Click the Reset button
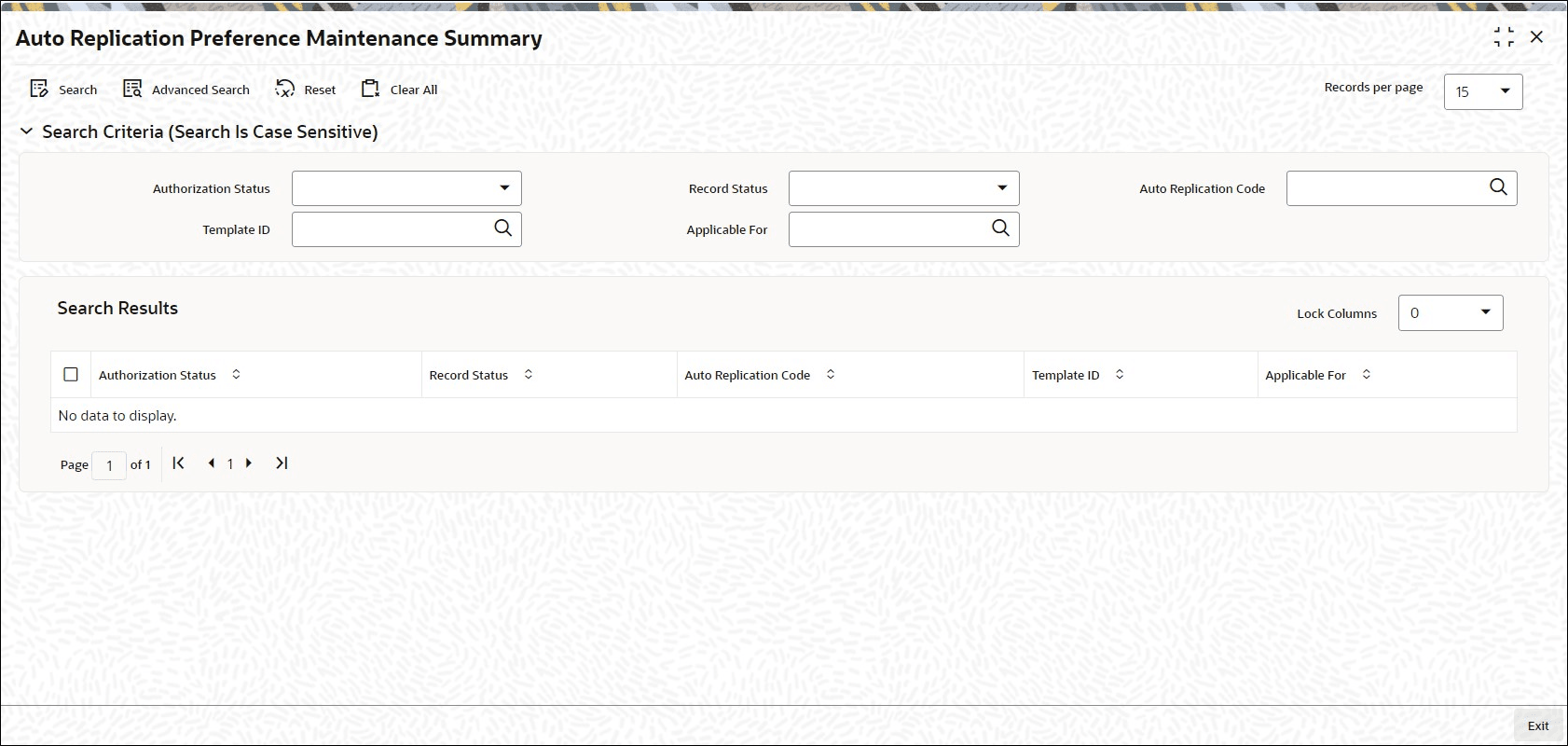Image resolution: width=1568 pixels, height=746 pixels. click(x=306, y=90)
